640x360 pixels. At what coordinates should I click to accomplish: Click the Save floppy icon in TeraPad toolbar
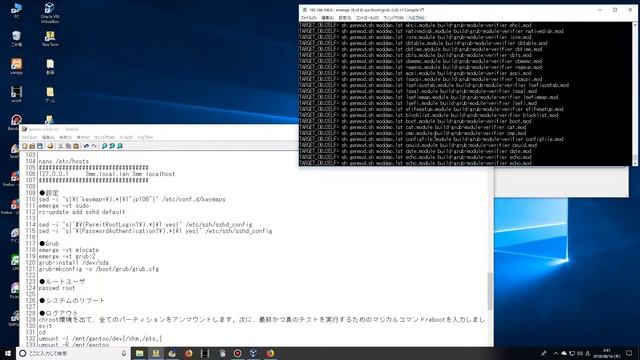point(40,146)
